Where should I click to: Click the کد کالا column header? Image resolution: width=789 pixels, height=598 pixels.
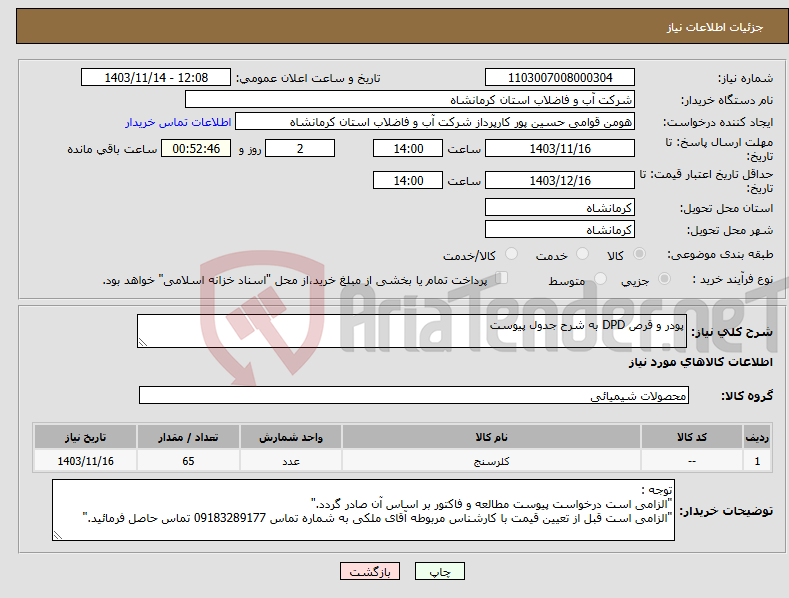click(x=692, y=437)
